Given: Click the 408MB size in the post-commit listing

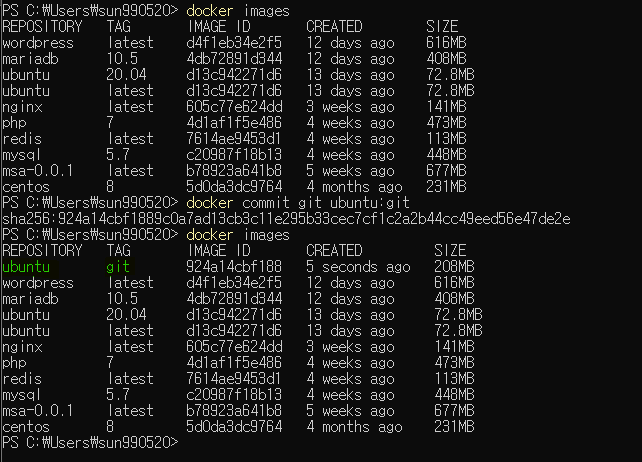Looking at the screenshot, I should click(x=454, y=299).
